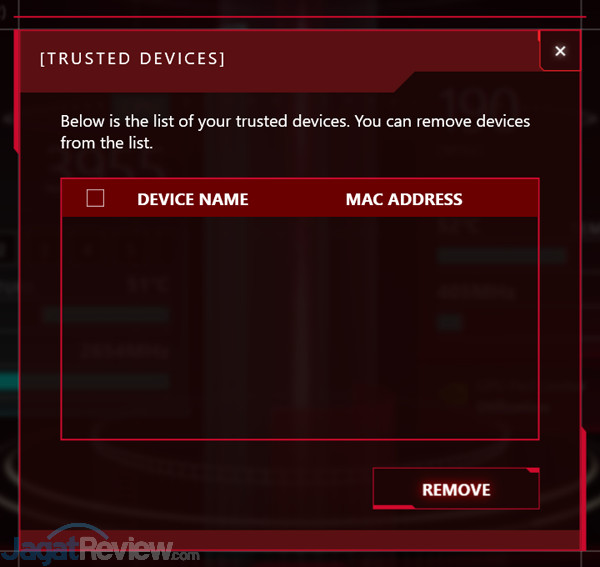Click inside the empty trusted devices list
600x567 pixels.
coord(300,328)
